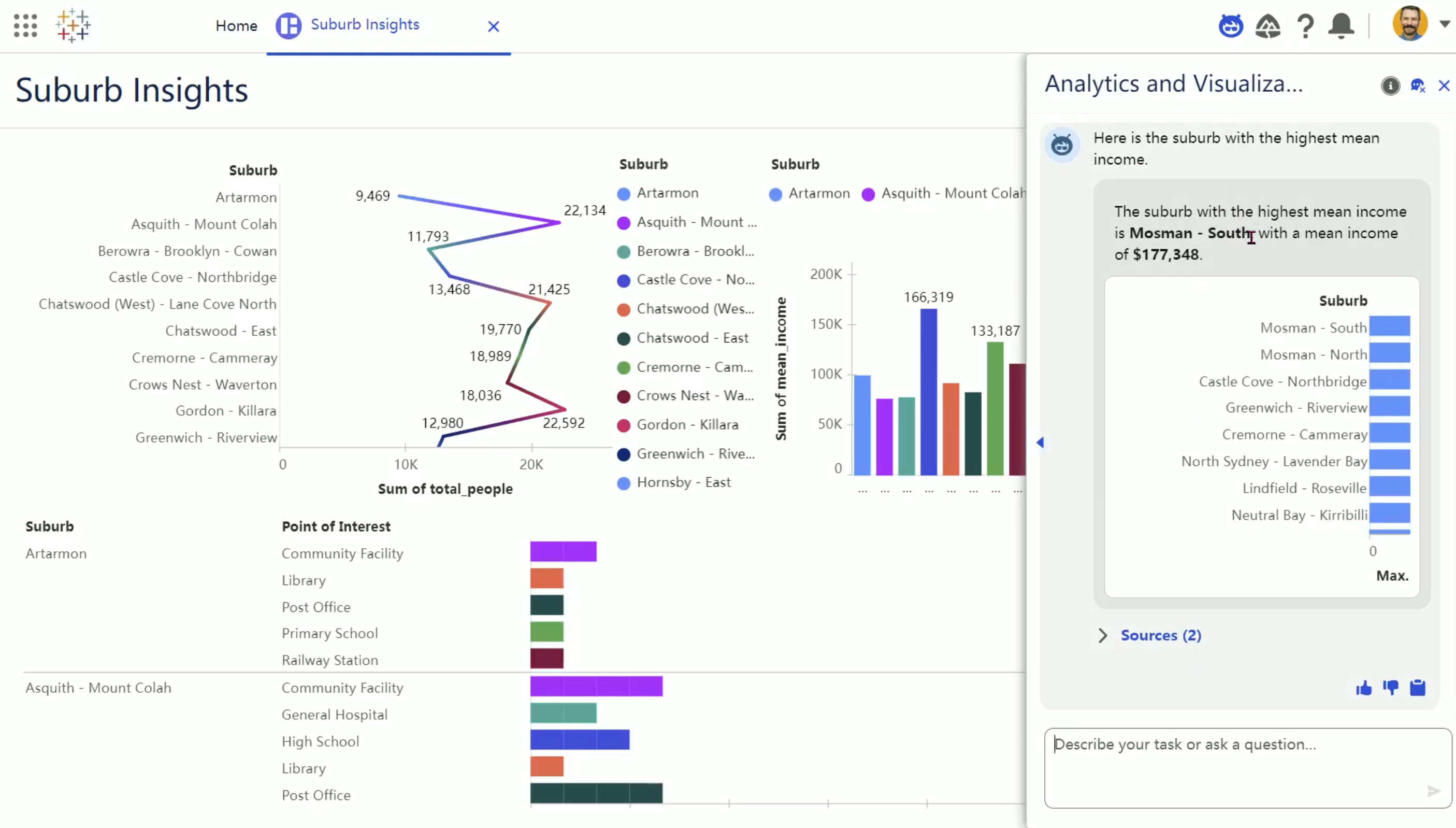Copy response with clipboard icon
Screen dimensions: 1456x828
point(1417,688)
